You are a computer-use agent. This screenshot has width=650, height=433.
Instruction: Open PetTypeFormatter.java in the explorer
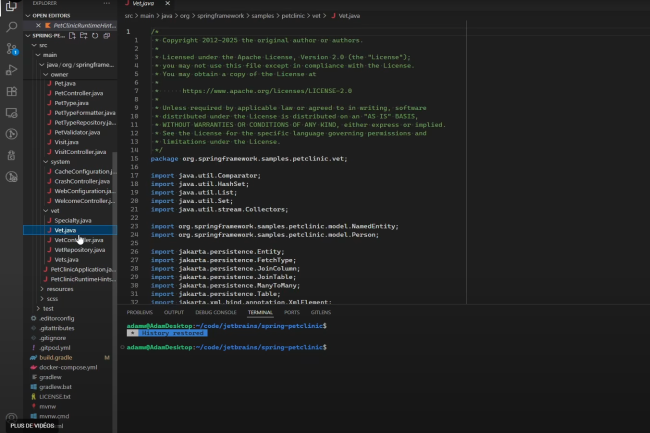click(x=85, y=113)
